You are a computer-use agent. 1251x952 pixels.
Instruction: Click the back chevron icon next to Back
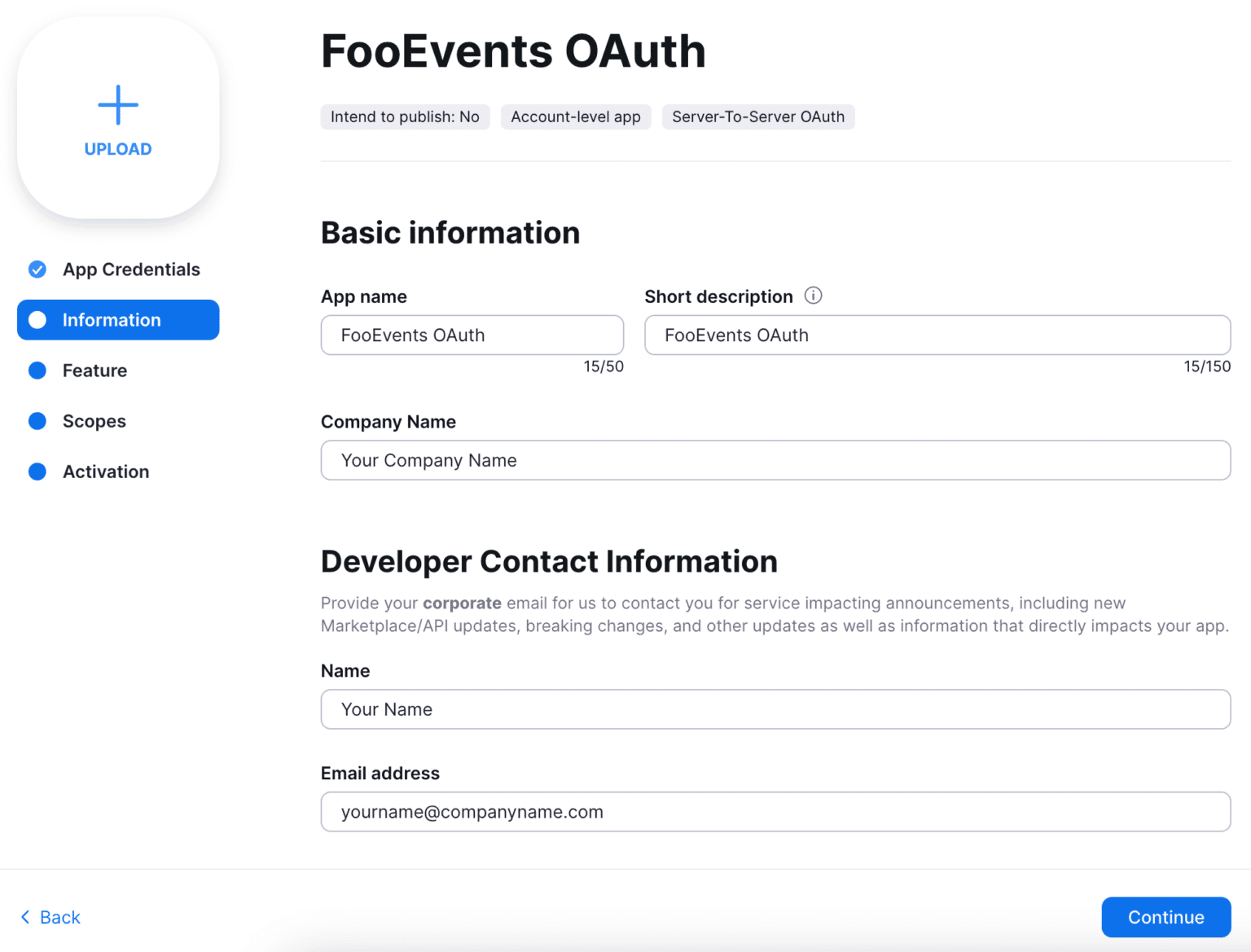[24, 917]
